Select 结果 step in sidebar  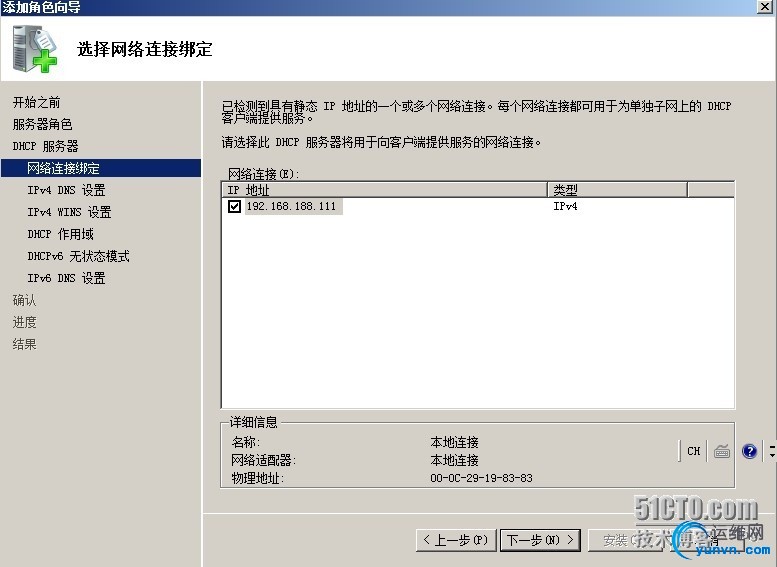[24, 344]
